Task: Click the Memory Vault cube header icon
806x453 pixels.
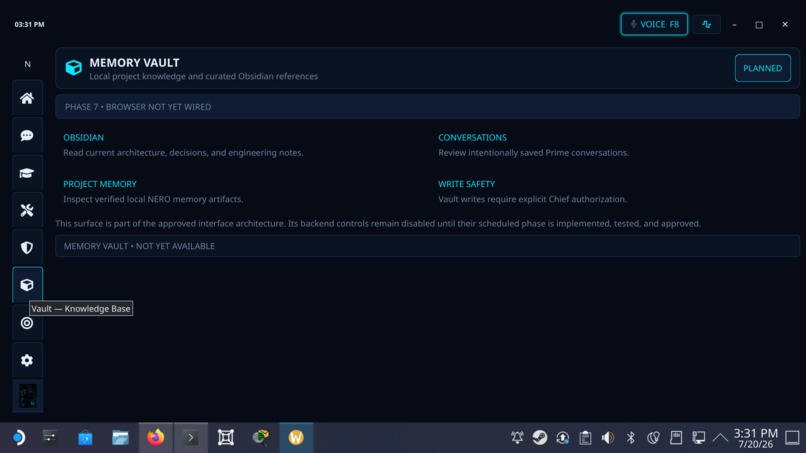Action: [x=74, y=67]
